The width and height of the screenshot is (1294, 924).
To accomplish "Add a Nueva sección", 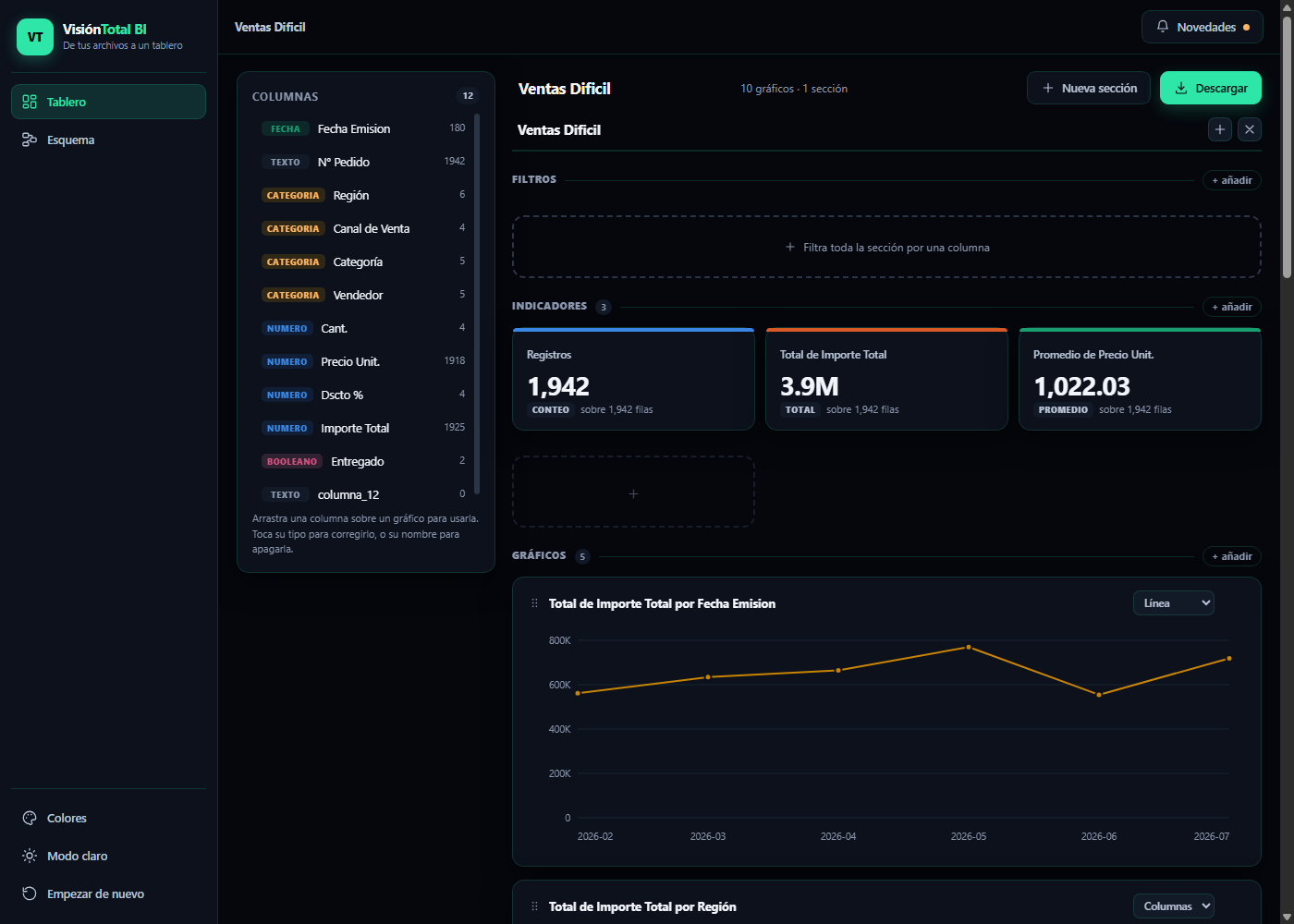I will click(x=1089, y=88).
